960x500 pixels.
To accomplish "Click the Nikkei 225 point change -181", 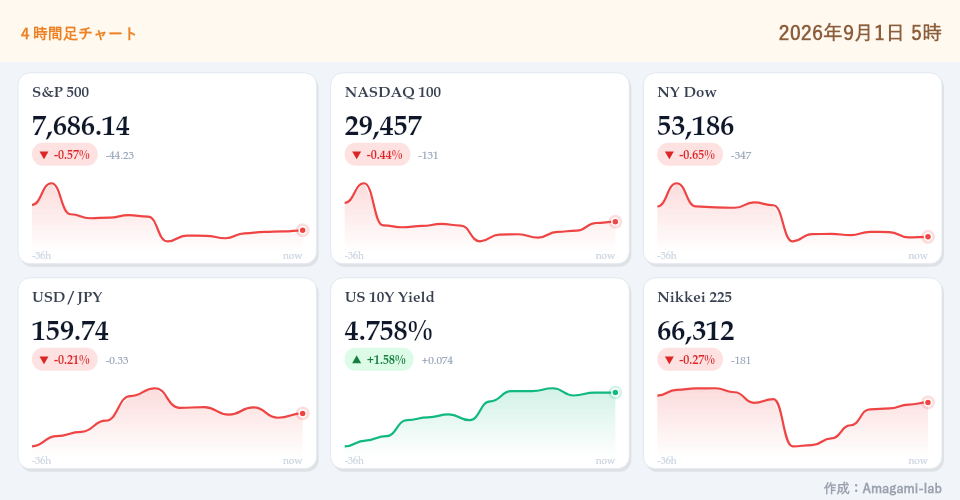I will pyautogui.click(x=741, y=360).
